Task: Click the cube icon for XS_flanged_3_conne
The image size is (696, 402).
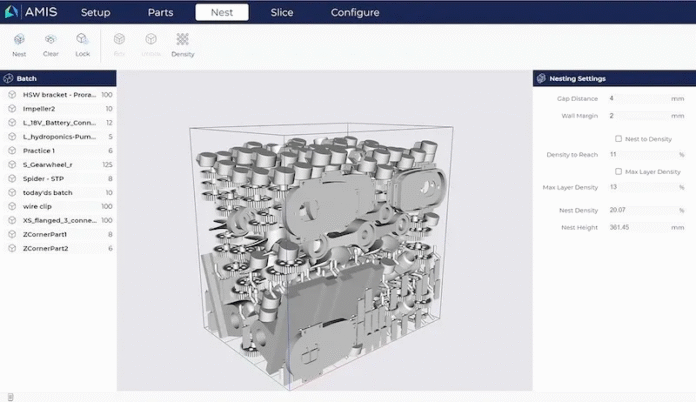Action: (x=12, y=220)
